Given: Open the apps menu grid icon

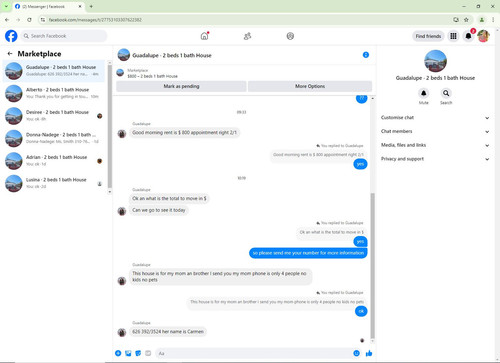Looking at the screenshot, I should pyautogui.click(x=453, y=36).
